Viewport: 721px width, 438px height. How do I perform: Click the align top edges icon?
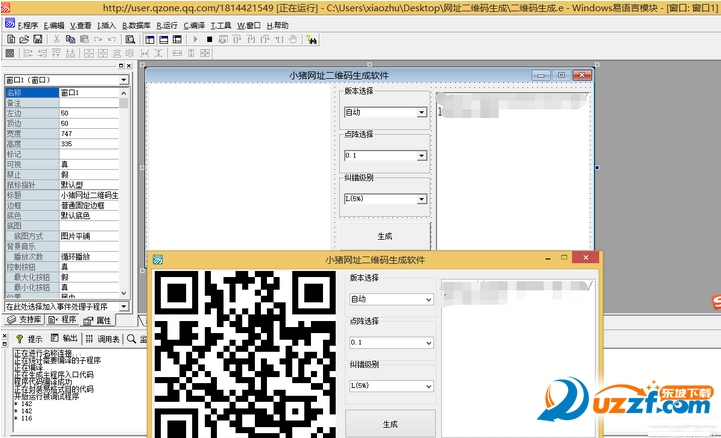(x=56, y=53)
